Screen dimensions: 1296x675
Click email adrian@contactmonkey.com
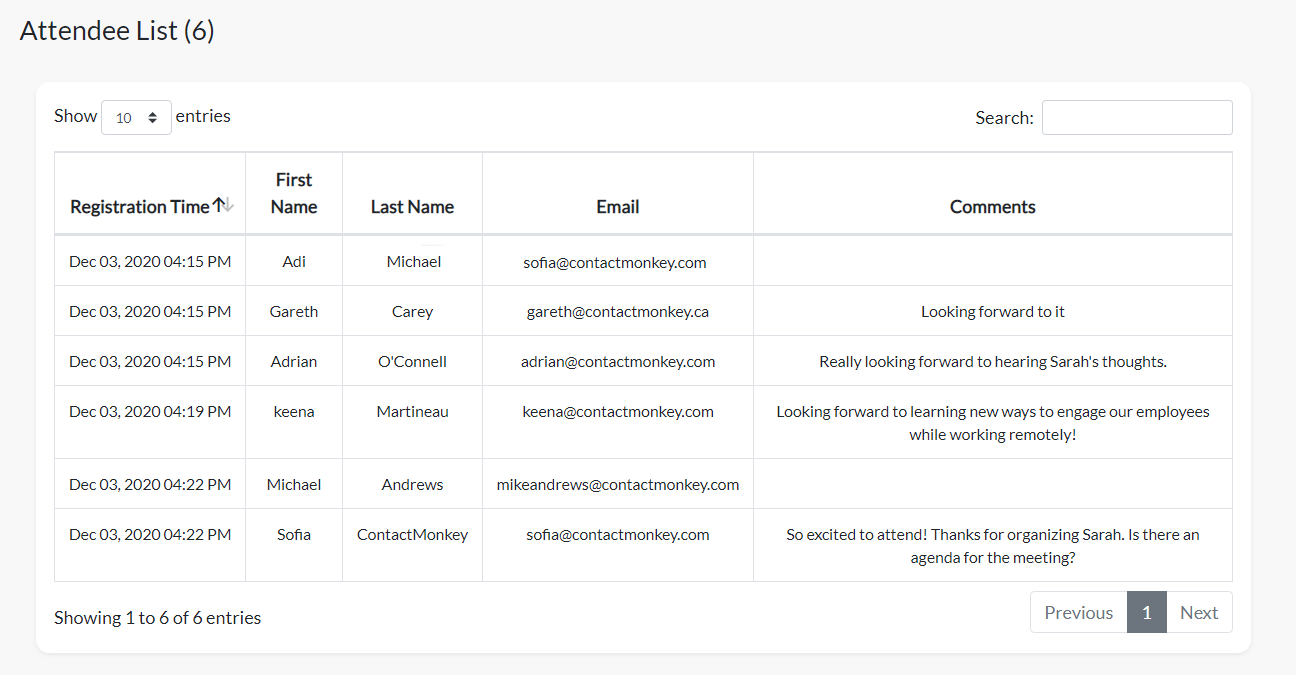618,361
